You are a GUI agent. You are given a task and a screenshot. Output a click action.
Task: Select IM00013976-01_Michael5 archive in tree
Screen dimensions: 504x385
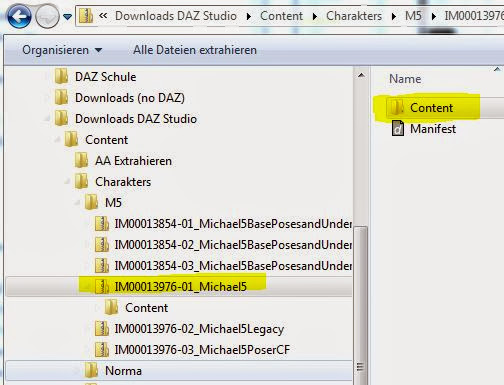tap(180, 287)
